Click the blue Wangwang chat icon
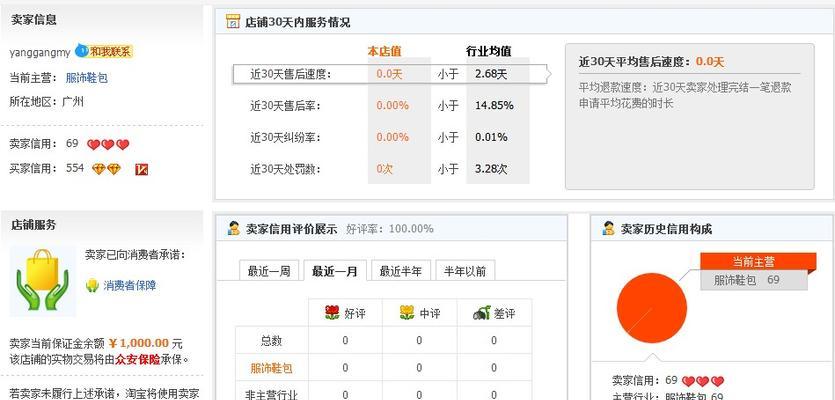 (81, 51)
